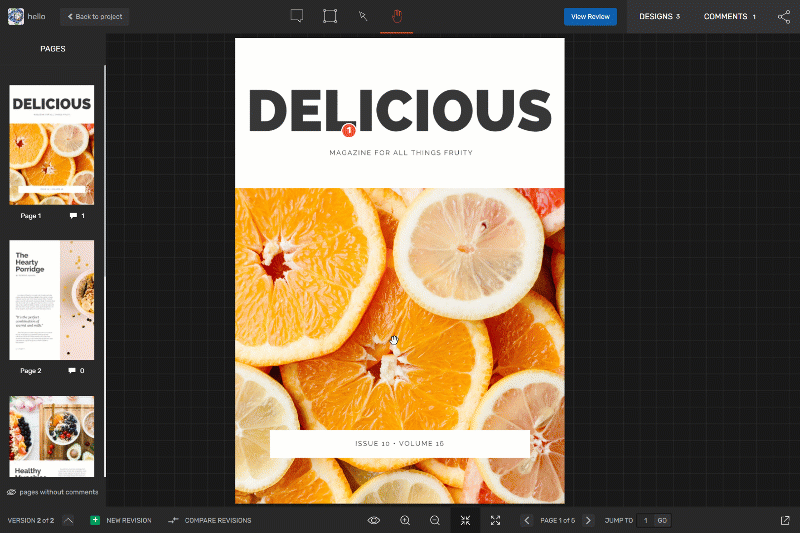The image size is (800, 533).
Task: Toggle the eye visibility icon in bottom toolbar
Action: point(374,520)
